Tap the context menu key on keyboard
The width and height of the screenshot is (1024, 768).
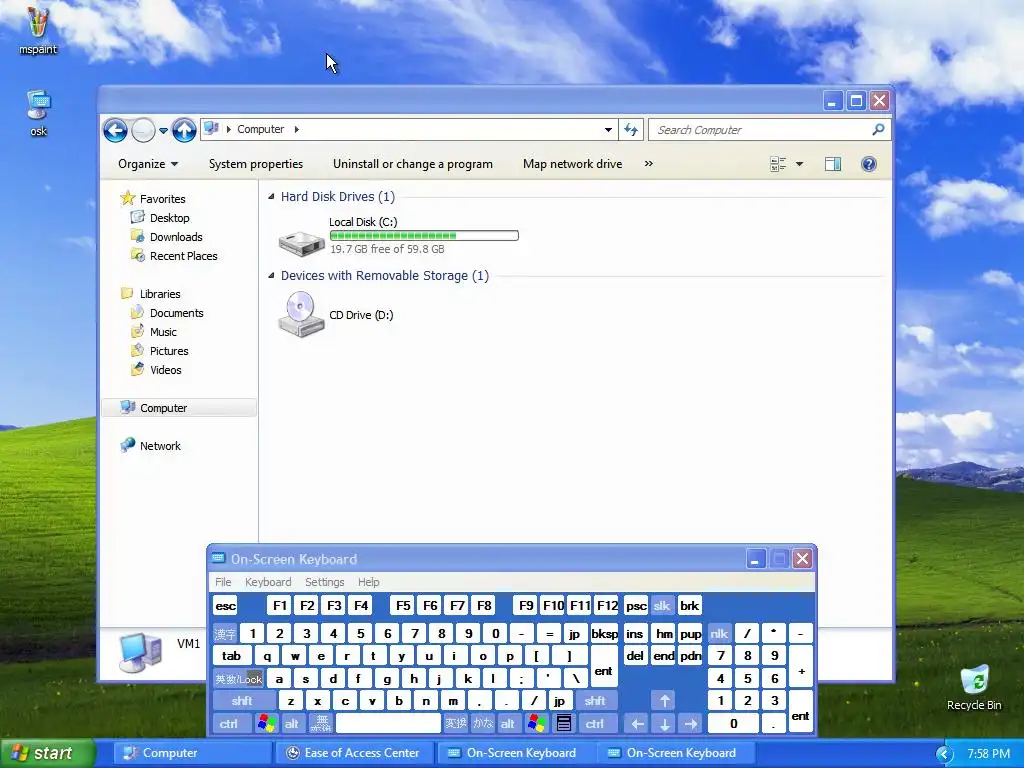point(564,723)
